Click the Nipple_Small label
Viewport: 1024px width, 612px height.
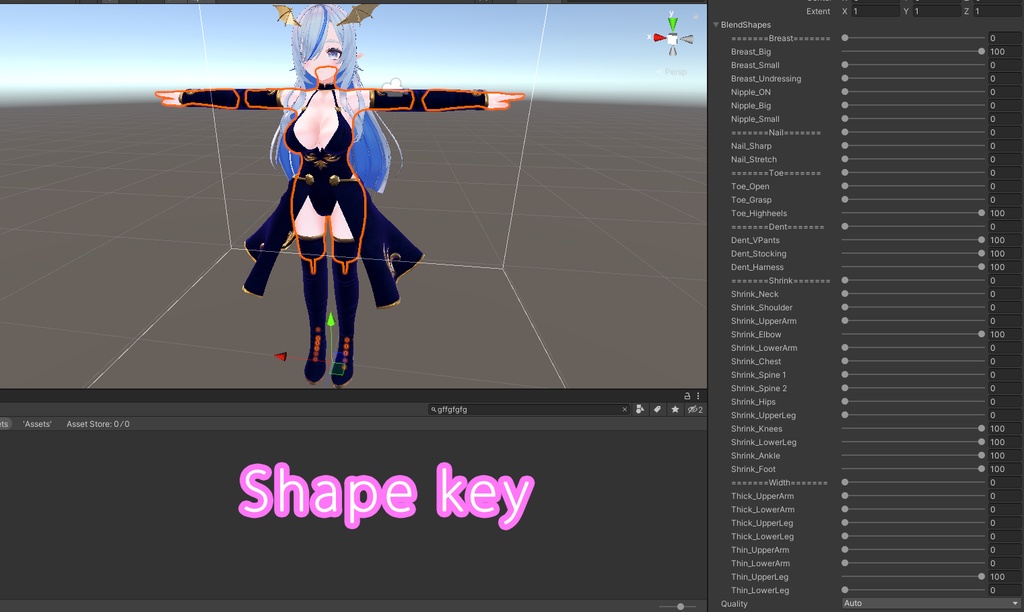tap(755, 119)
